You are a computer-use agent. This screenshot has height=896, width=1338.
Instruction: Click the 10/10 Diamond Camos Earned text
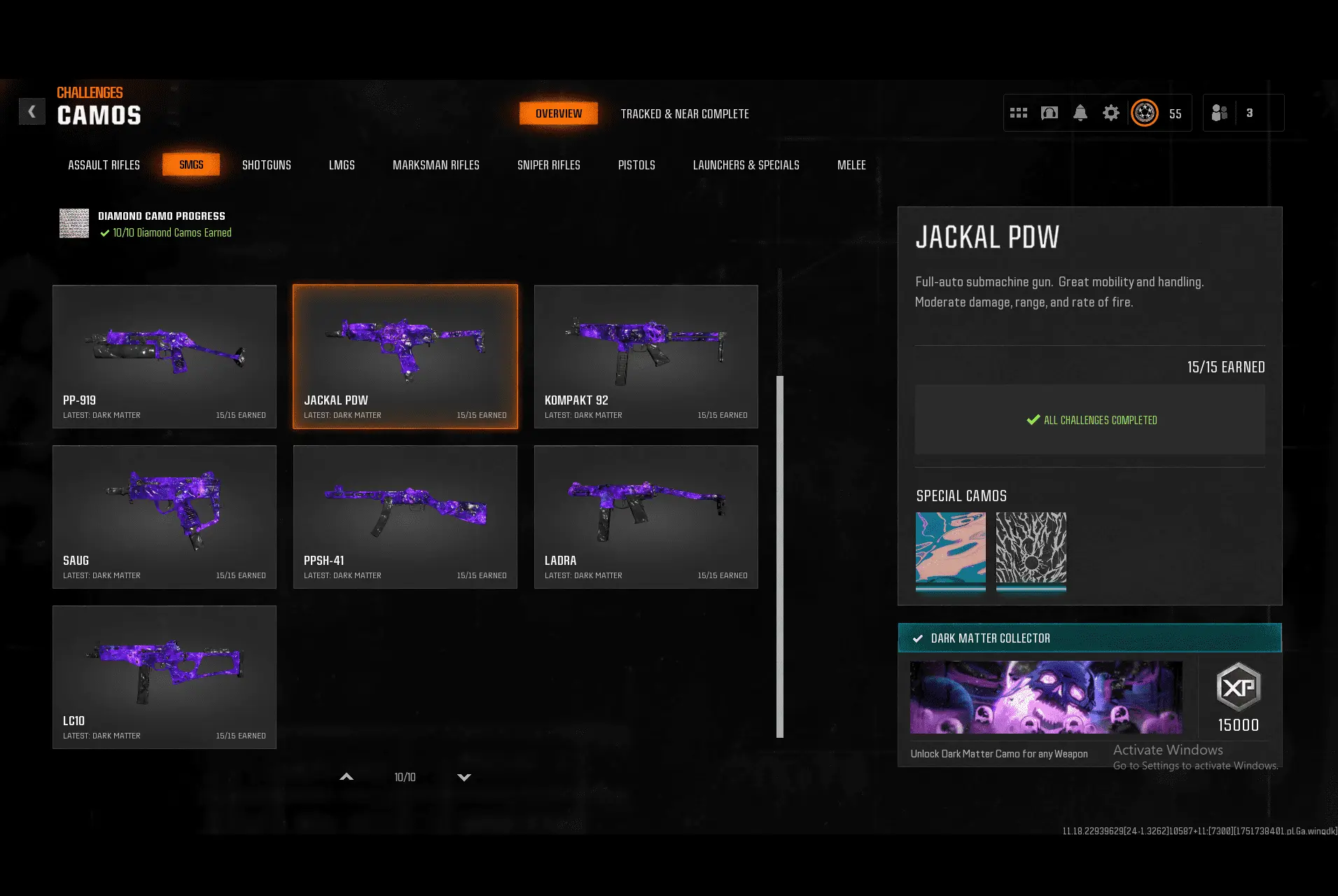point(172,233)
